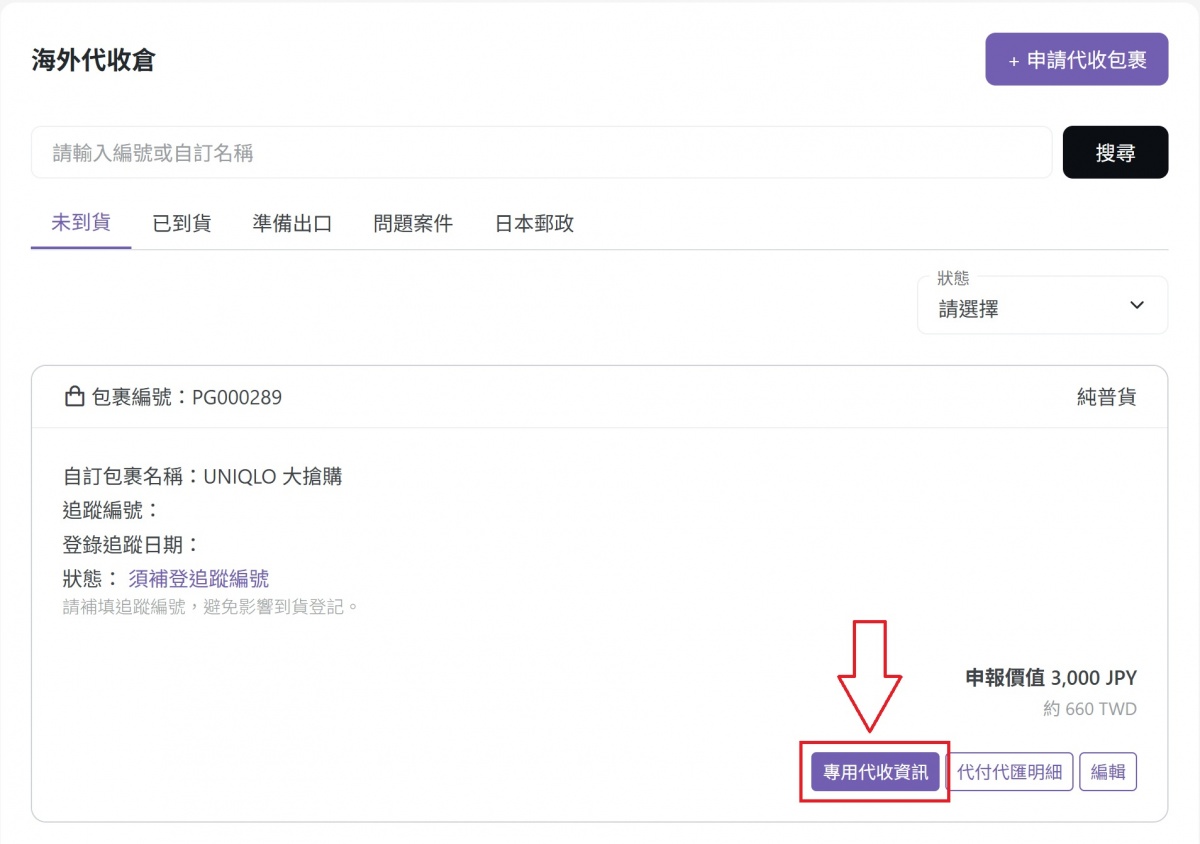The height and width of the screenshot is (844, 1200).
Task: Click the 編輯 button
Action: (x=1108, y=772)
